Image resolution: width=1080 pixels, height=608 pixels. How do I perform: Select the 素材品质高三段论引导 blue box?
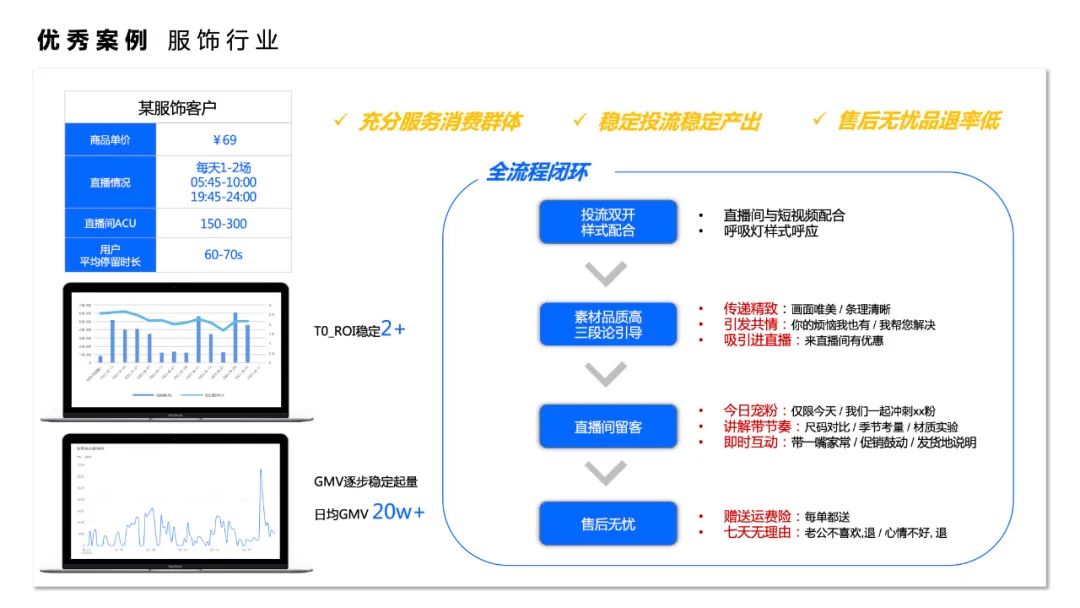pos(608,323)
